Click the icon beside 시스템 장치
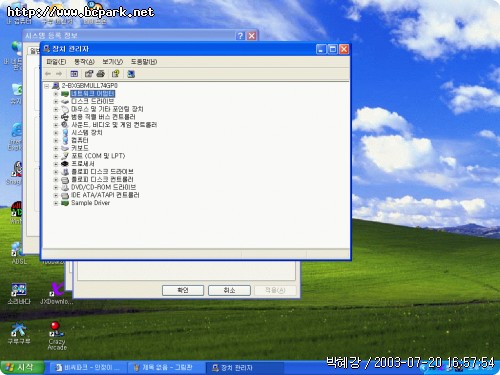The height and width of the screenshot is (375, 500). pos(65,133)
